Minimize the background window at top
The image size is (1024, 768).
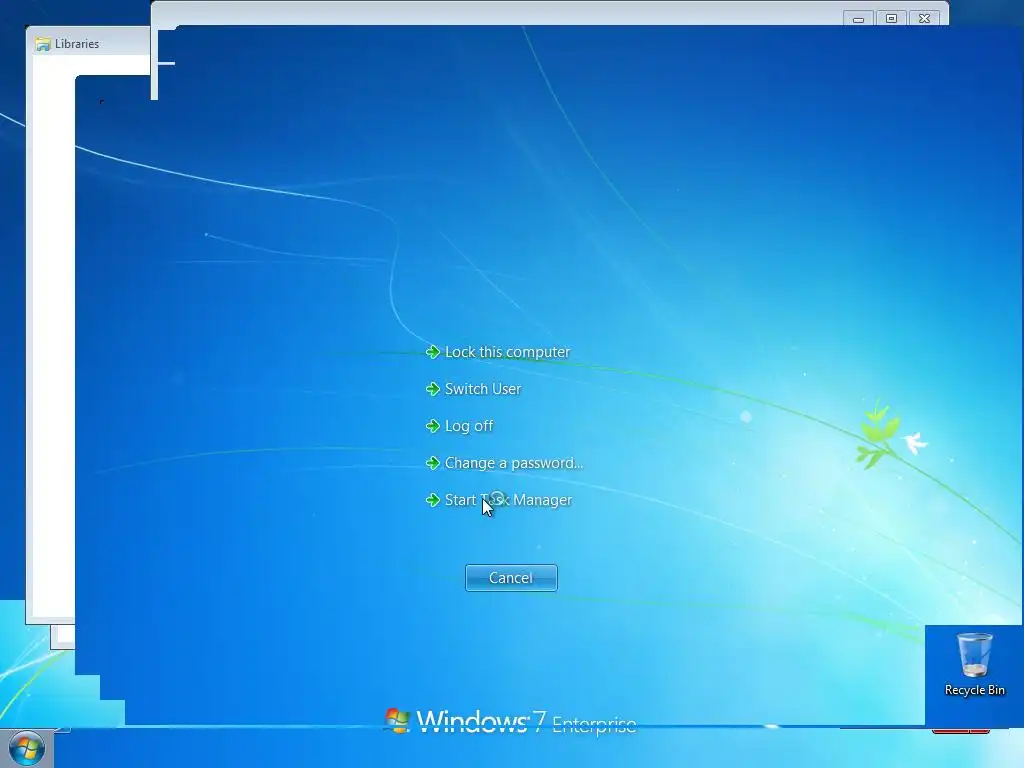point(858,19)
